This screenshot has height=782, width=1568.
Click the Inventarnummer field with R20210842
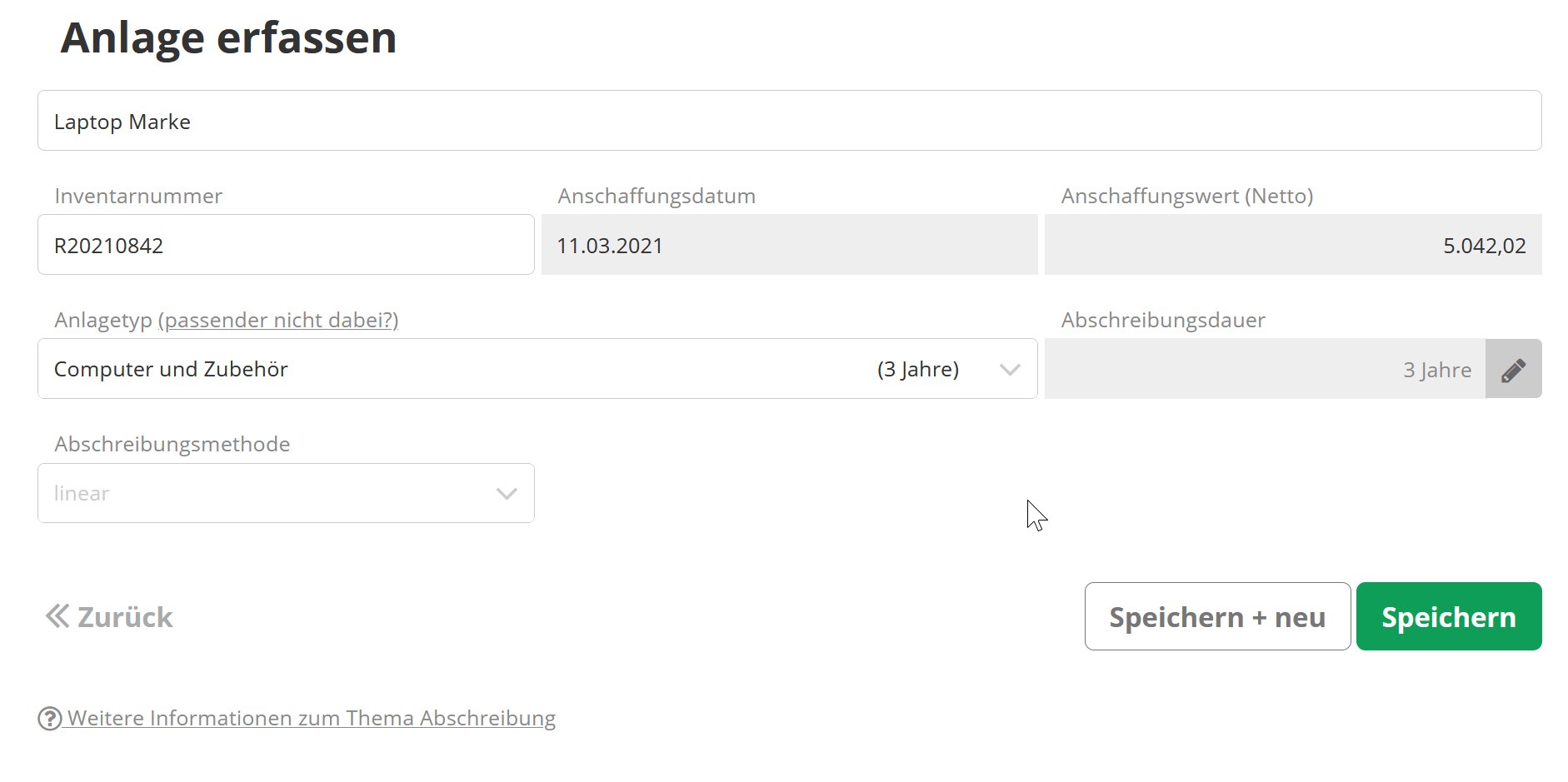[x=286, y=245]
